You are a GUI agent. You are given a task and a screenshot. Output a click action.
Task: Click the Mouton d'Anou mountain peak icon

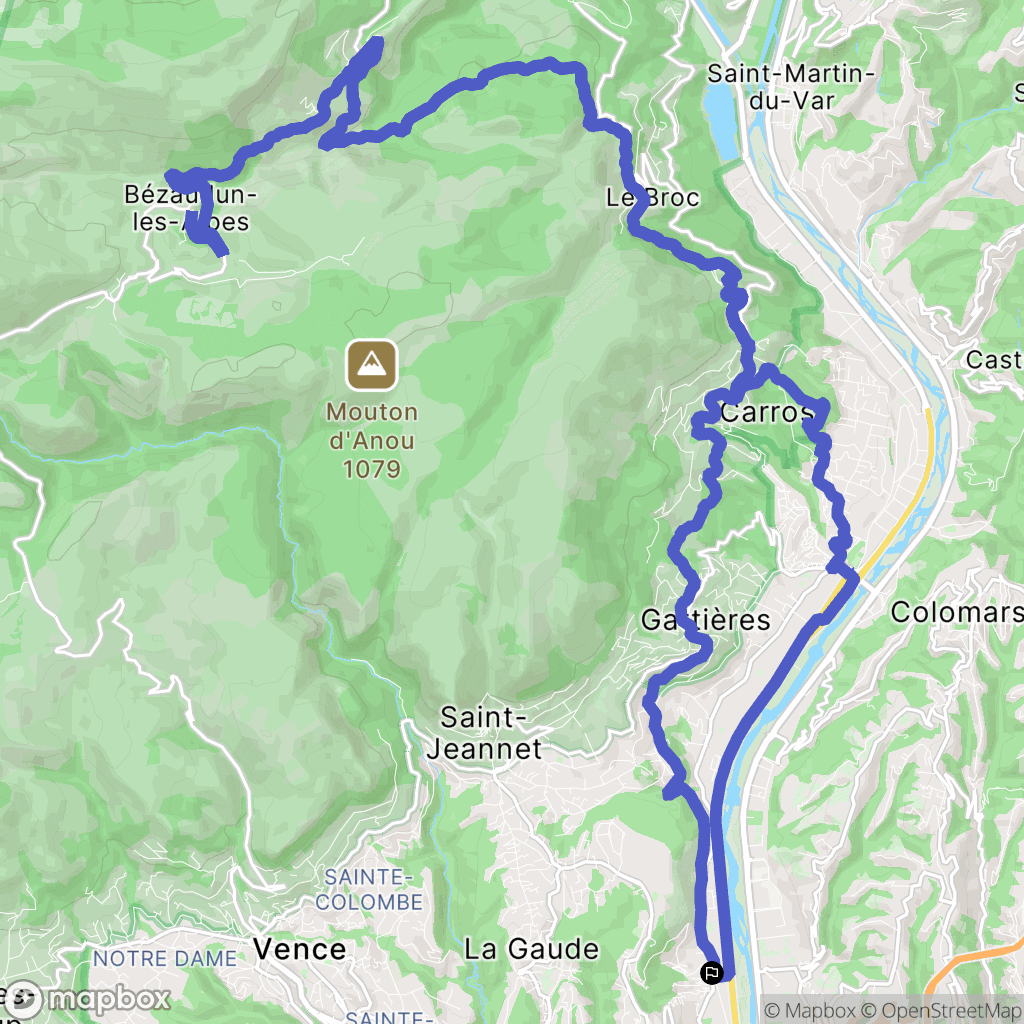pos(372,365)
